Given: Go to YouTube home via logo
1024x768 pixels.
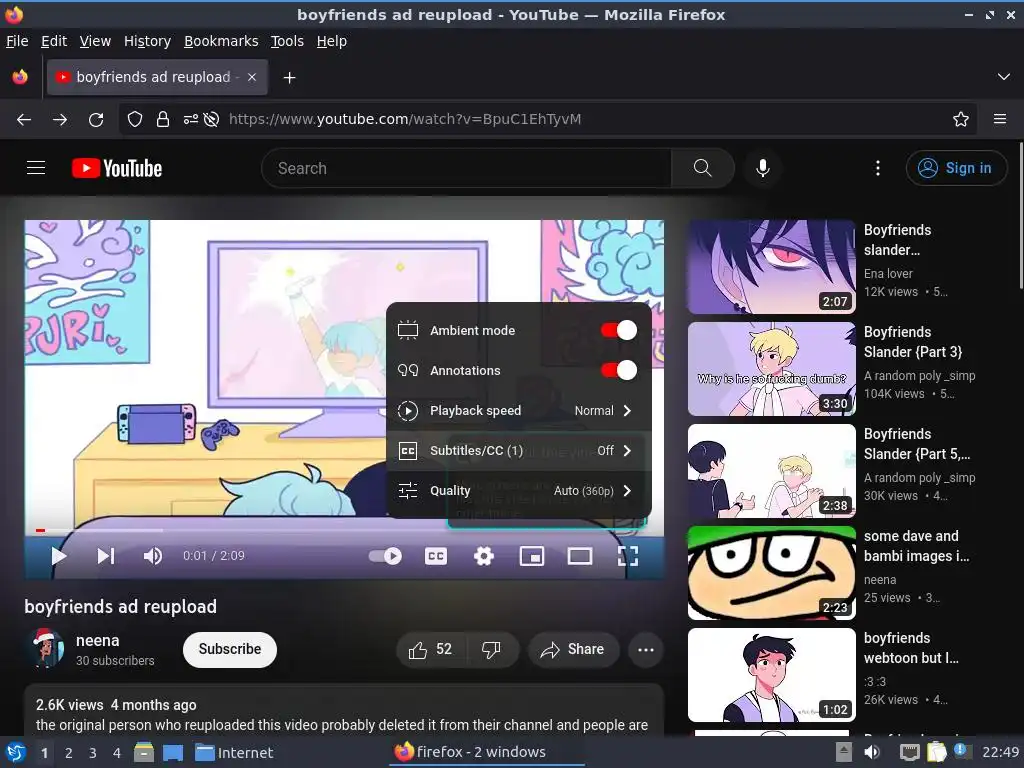Looking at the screenshot, I should click(x=117, y=168).
